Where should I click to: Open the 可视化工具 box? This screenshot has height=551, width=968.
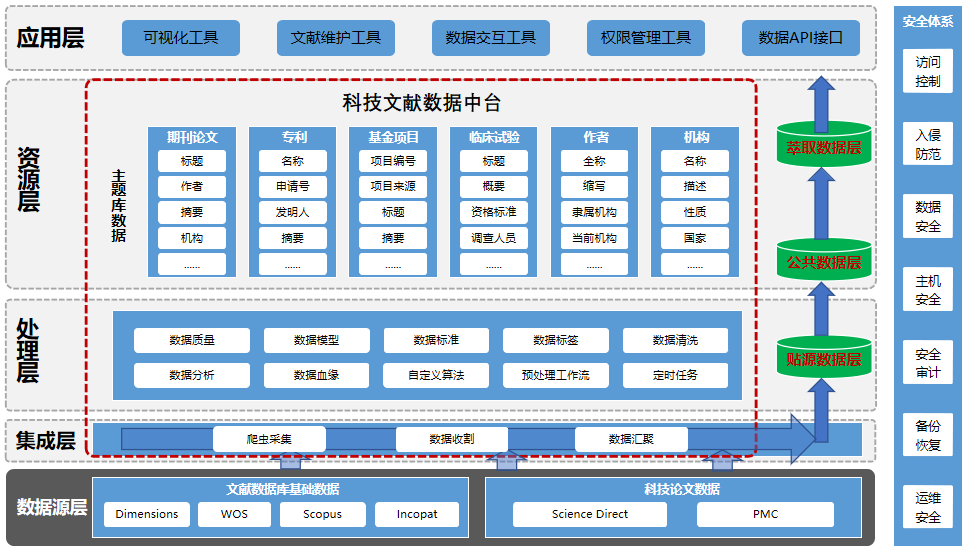pyautogui.click(x=180, y=38)
